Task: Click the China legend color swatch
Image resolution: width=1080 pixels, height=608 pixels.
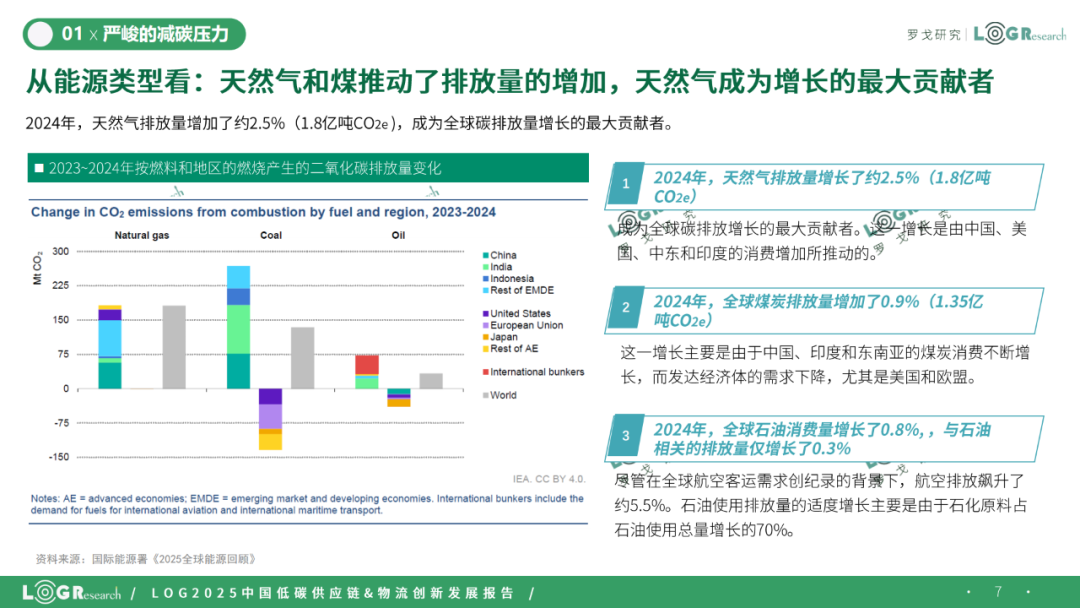Action: pyautogui.click(x=486, y=255)
